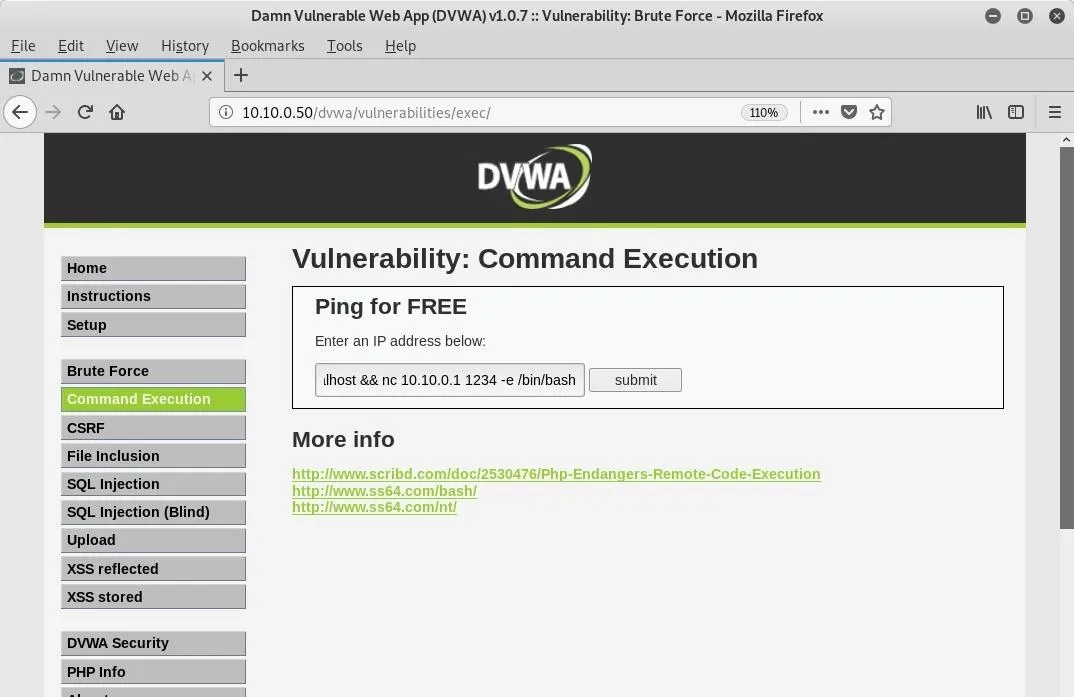The image size is (1074, 697).
Task: Reload the current page
Action: click(85, 112)
